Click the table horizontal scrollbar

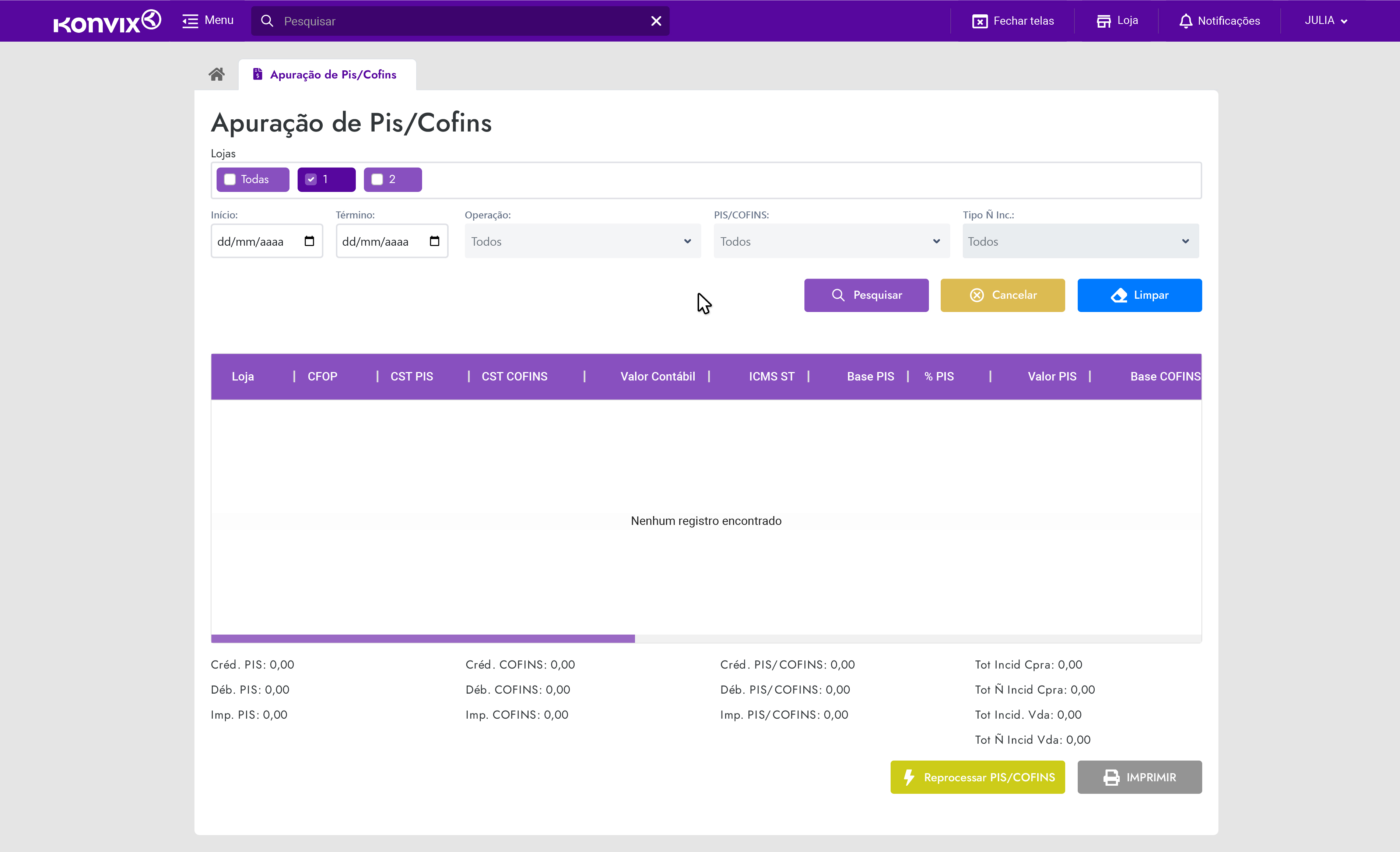[x=423, y=639]
